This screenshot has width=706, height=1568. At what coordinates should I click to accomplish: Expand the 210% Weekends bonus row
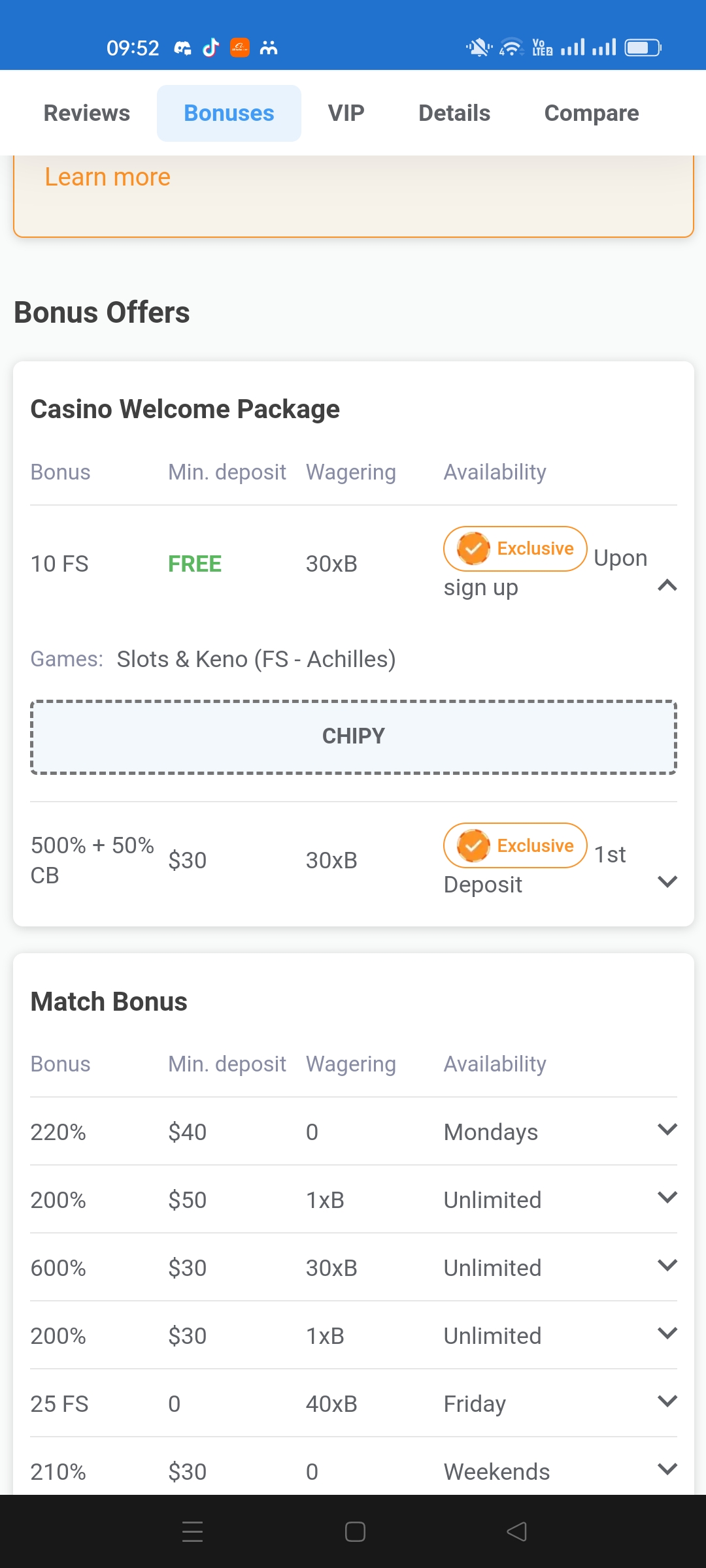point(667,1469)
